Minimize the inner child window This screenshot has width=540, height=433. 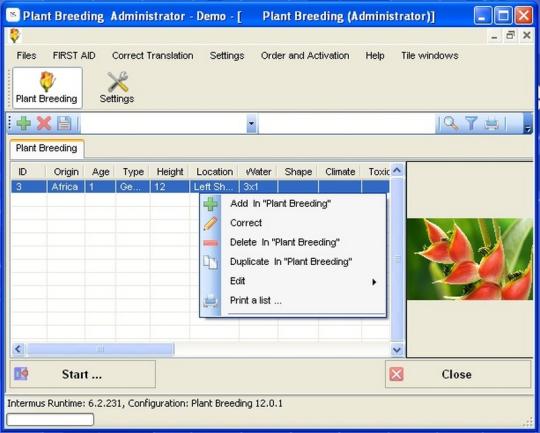pos(495,36)
